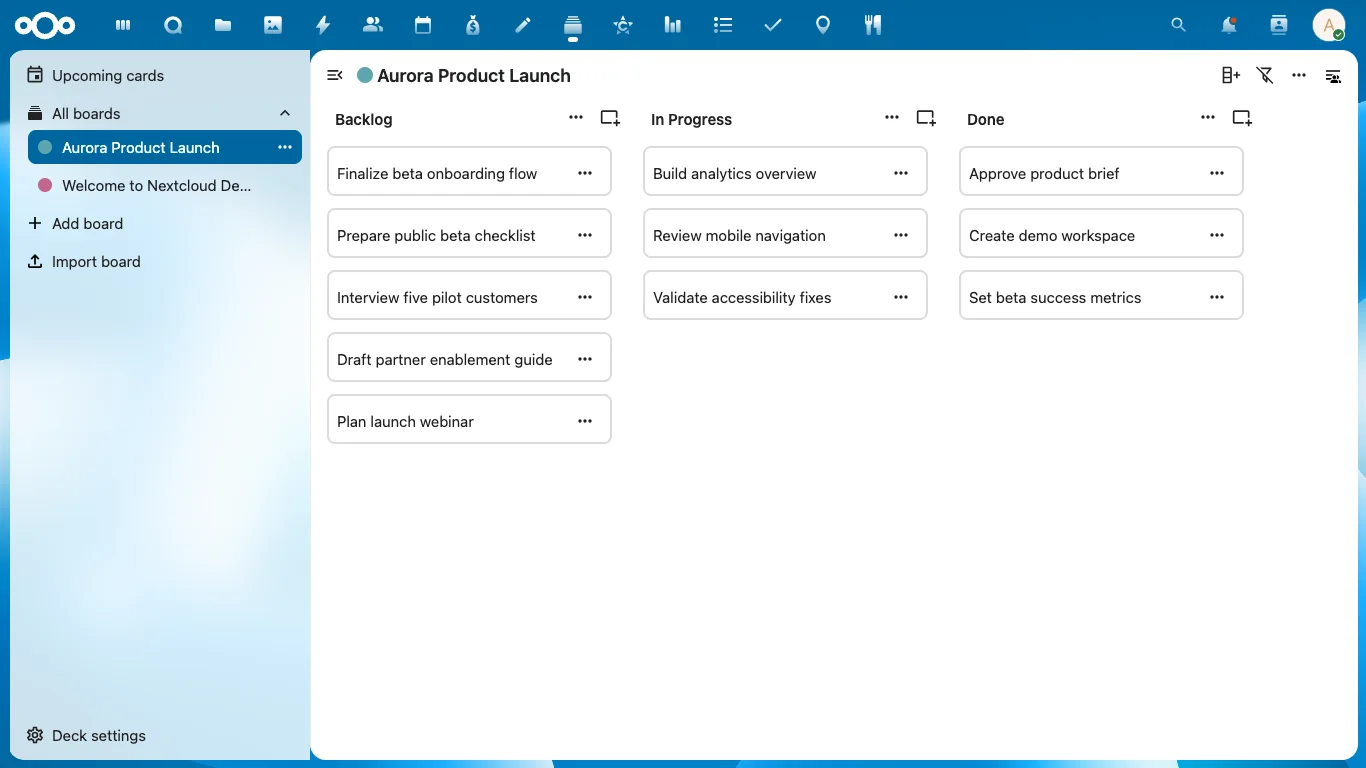This screenshot has width=1366, height=768.
Task: Open the Files folder icon
Action: click(223, 25)
